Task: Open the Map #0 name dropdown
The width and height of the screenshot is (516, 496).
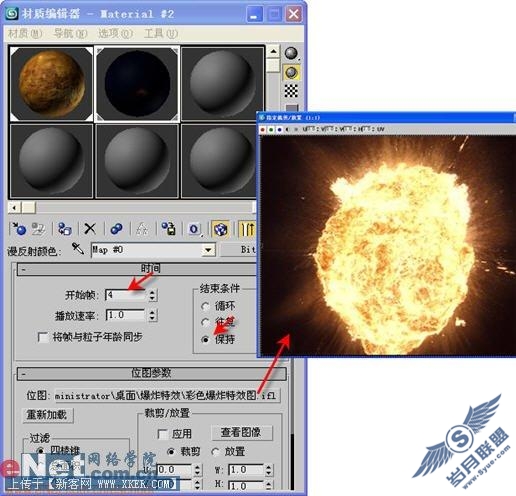Action: coord(208,250)
